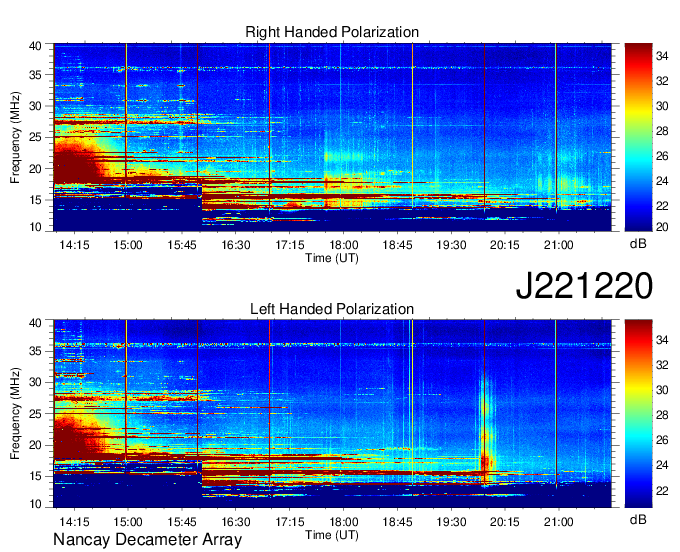Click 'Time (UT)' under the right-handed plot
This screenshot has width=680, height=552.
[x=332, y=258]
